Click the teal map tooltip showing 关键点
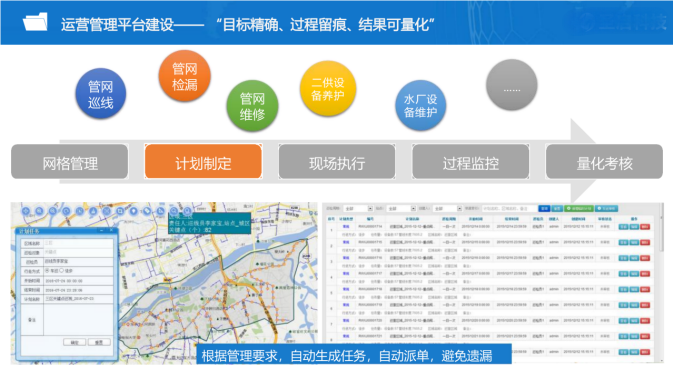The height and width of the screenshot is (378, 673). 209,223
